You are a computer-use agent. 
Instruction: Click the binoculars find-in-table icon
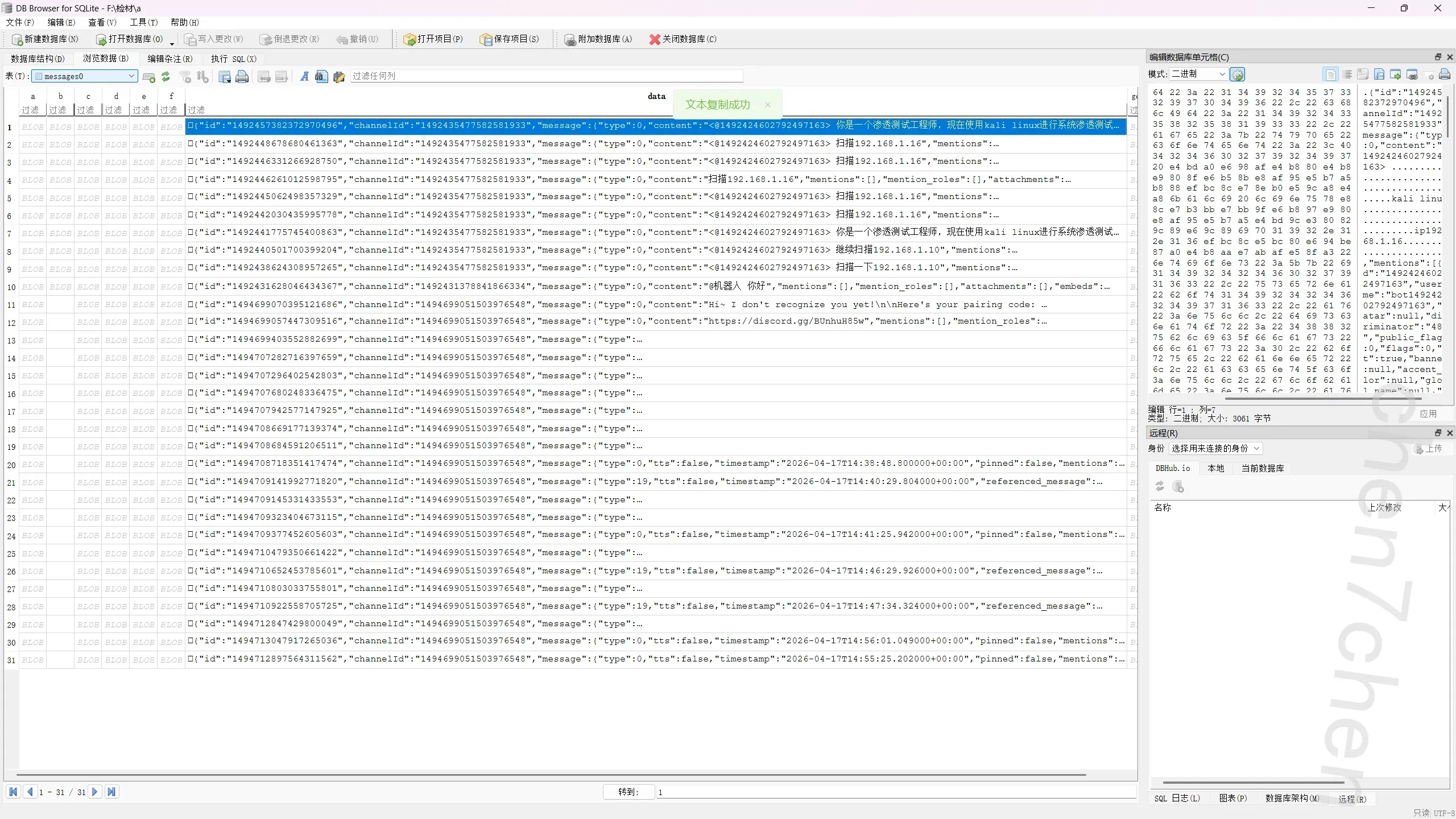pyautogui.click(x=322, y=76)
